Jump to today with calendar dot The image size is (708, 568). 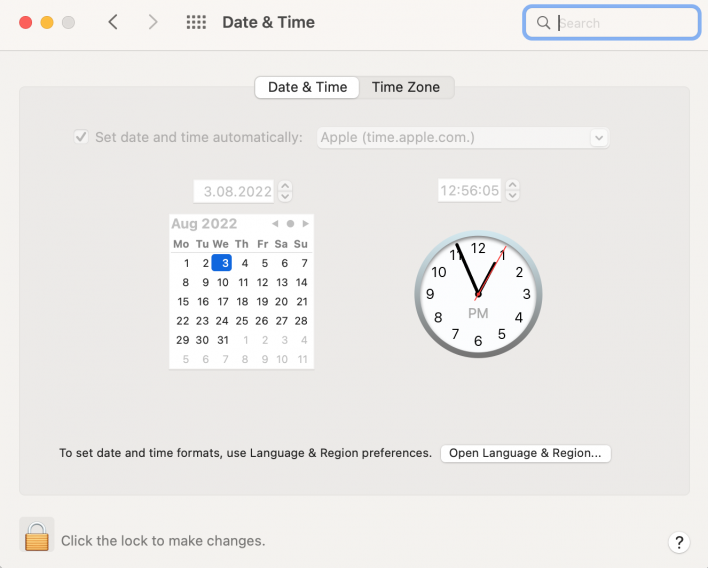(x=290, y=223)
